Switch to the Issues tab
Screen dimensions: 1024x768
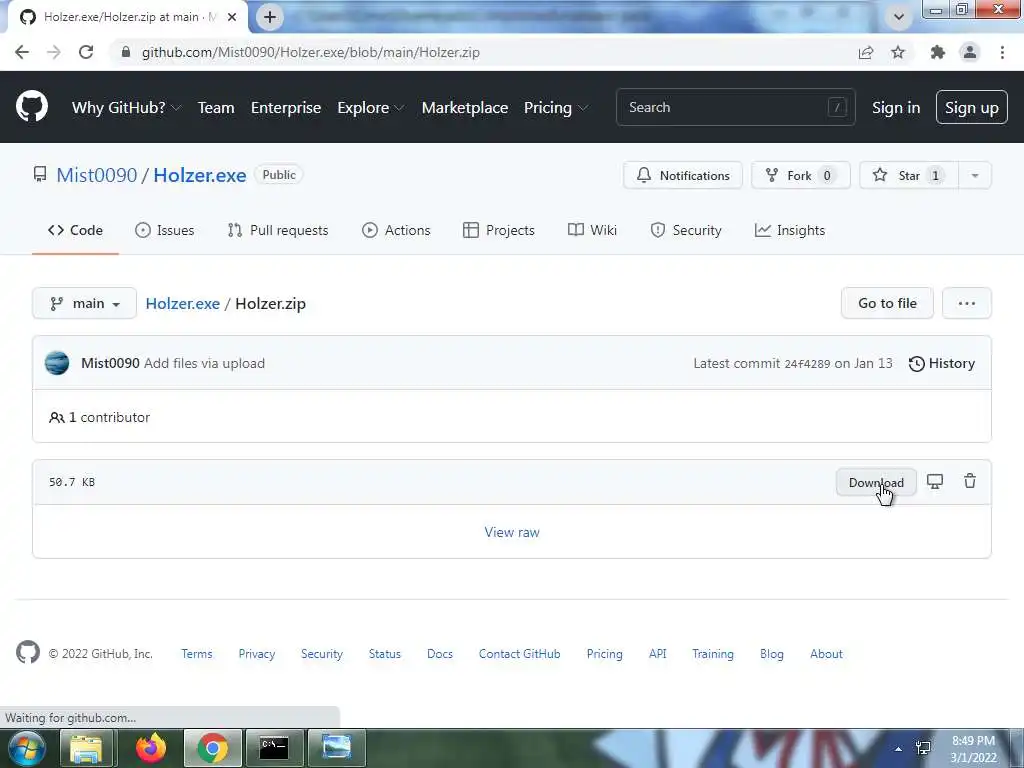(x=165, y=230)
